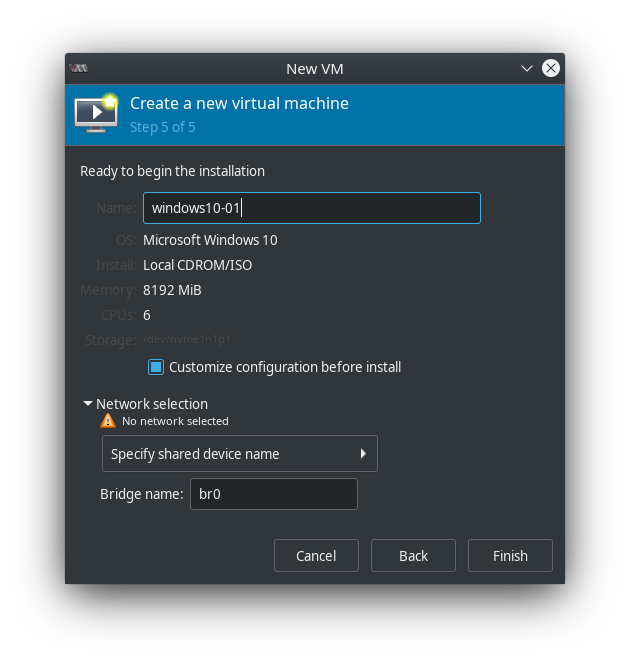Click into the Bridge name field
The width and height of the screenshot is (630, 661).
[x=274, y=494]
